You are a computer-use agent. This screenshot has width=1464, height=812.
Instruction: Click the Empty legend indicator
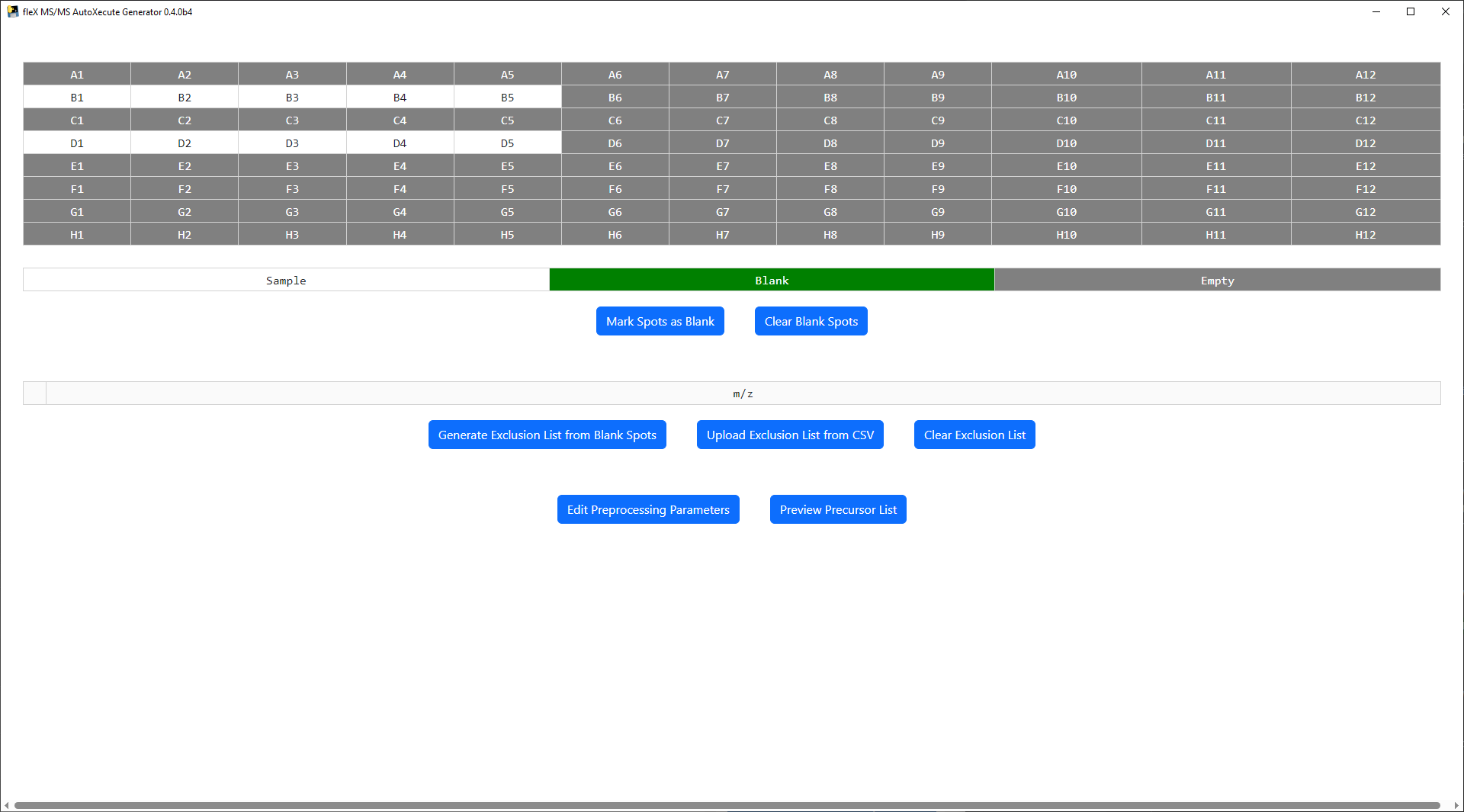click(x=1216, y=280)
